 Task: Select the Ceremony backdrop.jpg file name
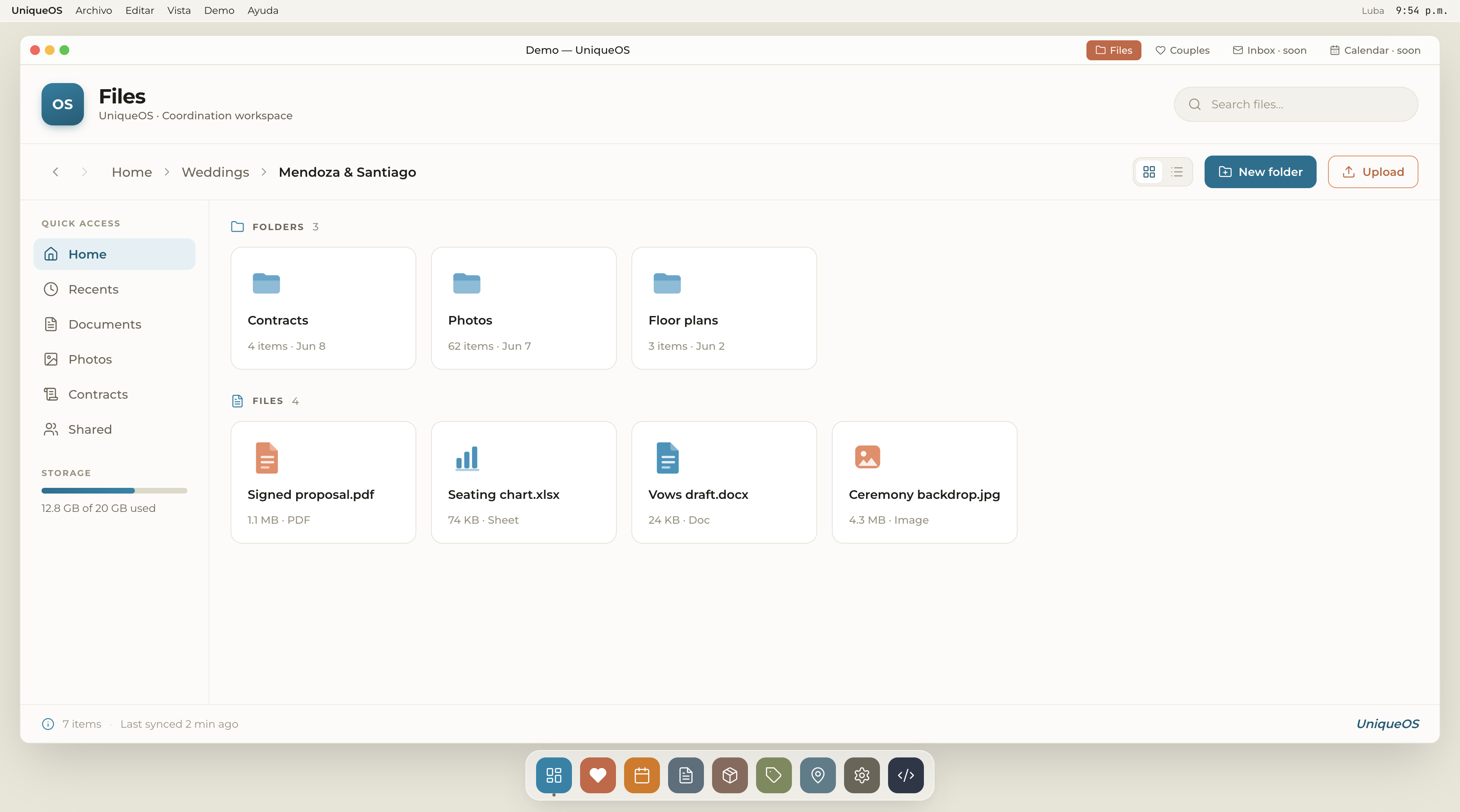[924, 494]
